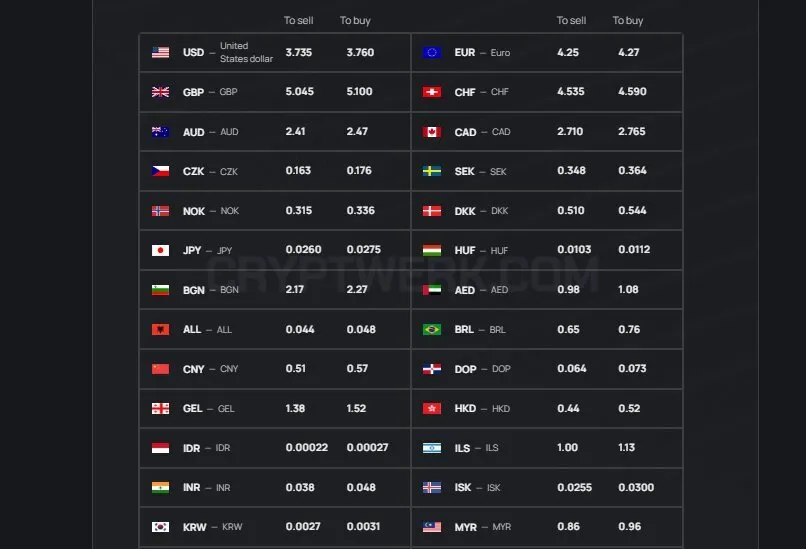This screenshot has width=806, height=549.
Task: Click the Canadian flag next to CAD
Action: point(432,132)
